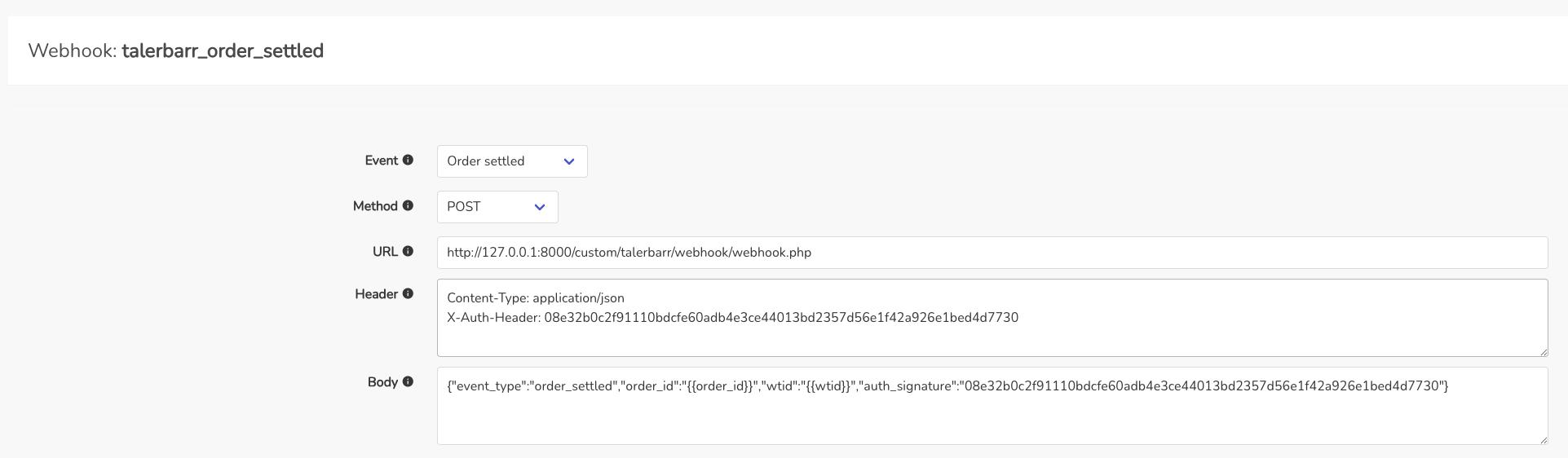Click the Body field label

382,382
